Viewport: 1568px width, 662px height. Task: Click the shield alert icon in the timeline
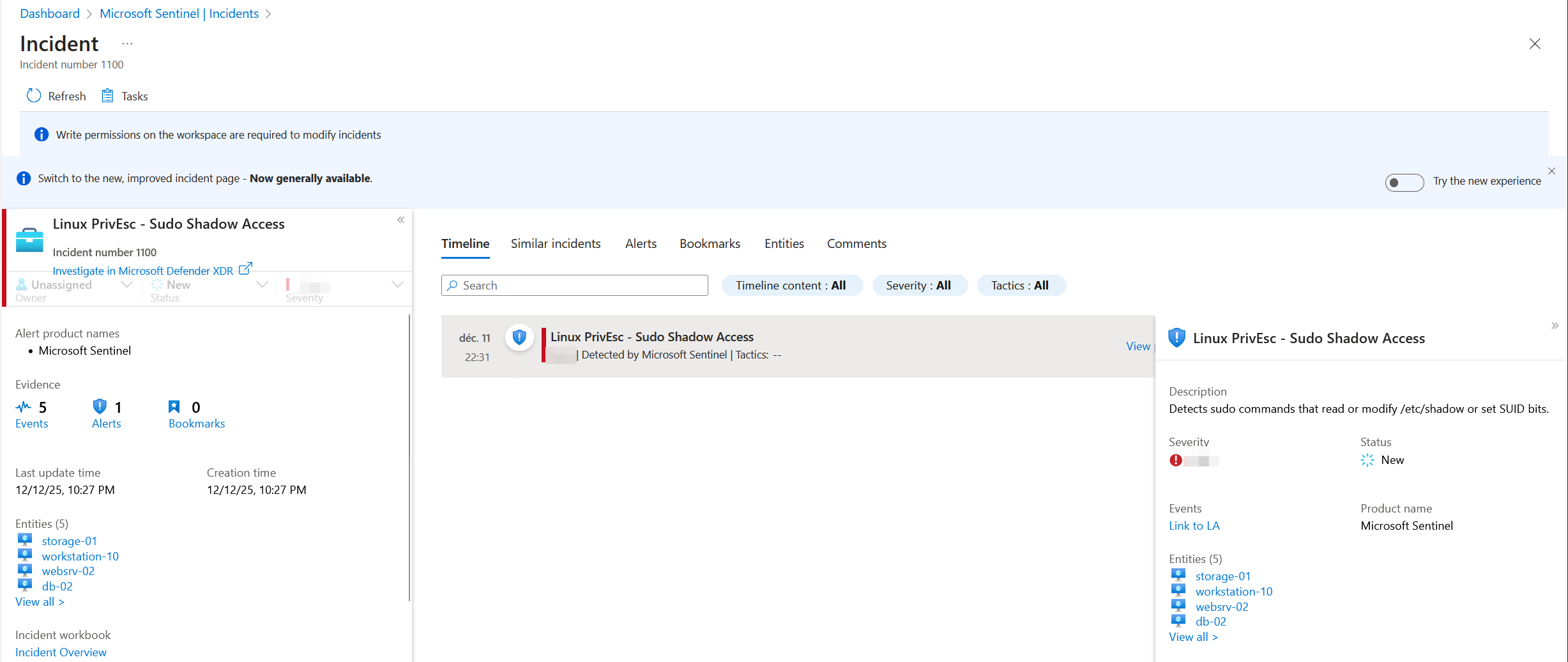[x=519, y=337]
